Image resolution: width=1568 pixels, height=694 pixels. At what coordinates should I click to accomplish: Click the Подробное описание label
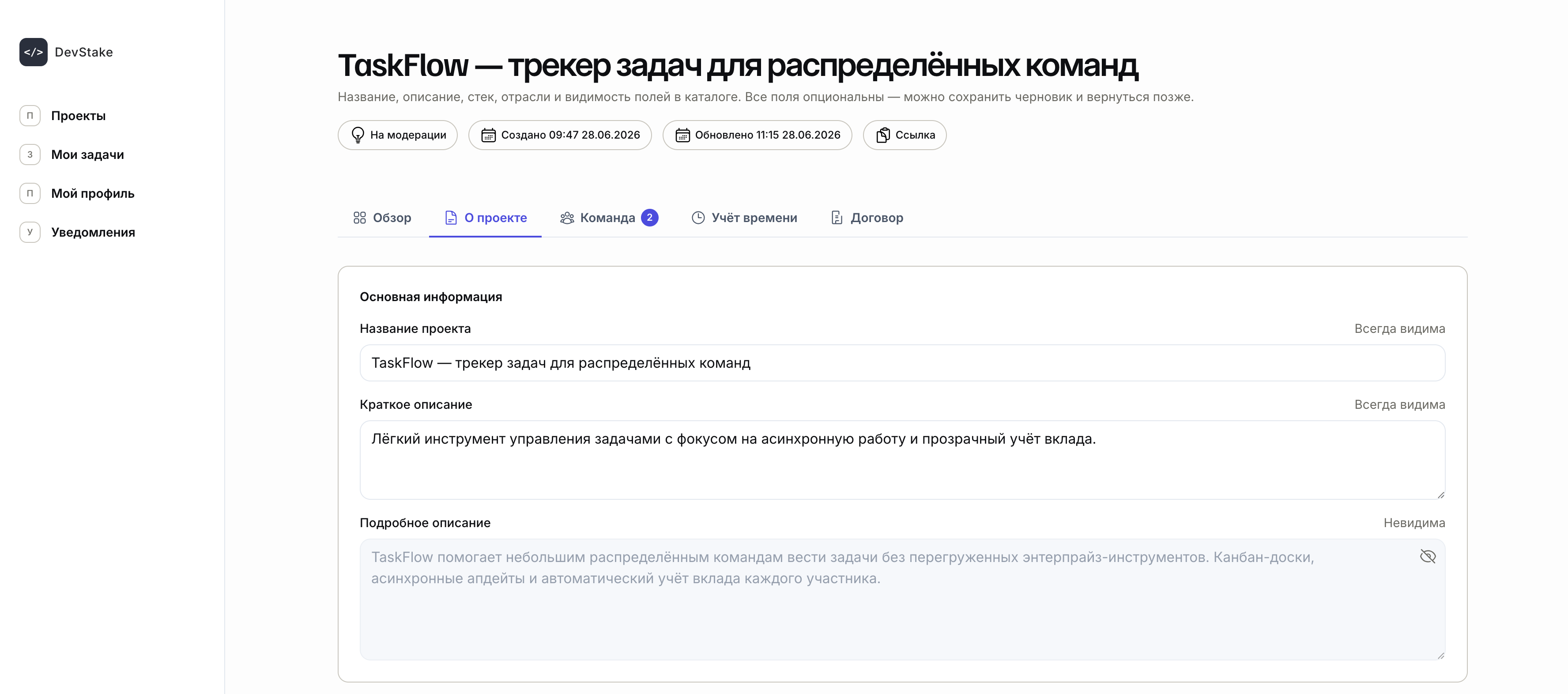click(x=425, y=523)
